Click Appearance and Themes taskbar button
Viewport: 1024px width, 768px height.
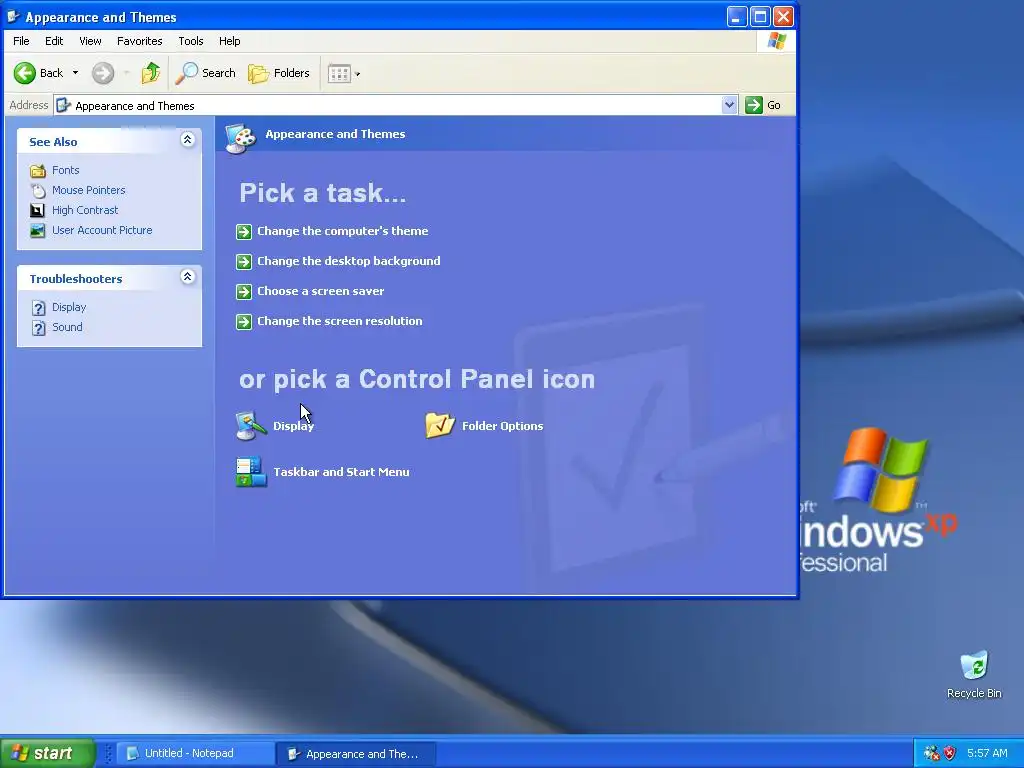356,754
